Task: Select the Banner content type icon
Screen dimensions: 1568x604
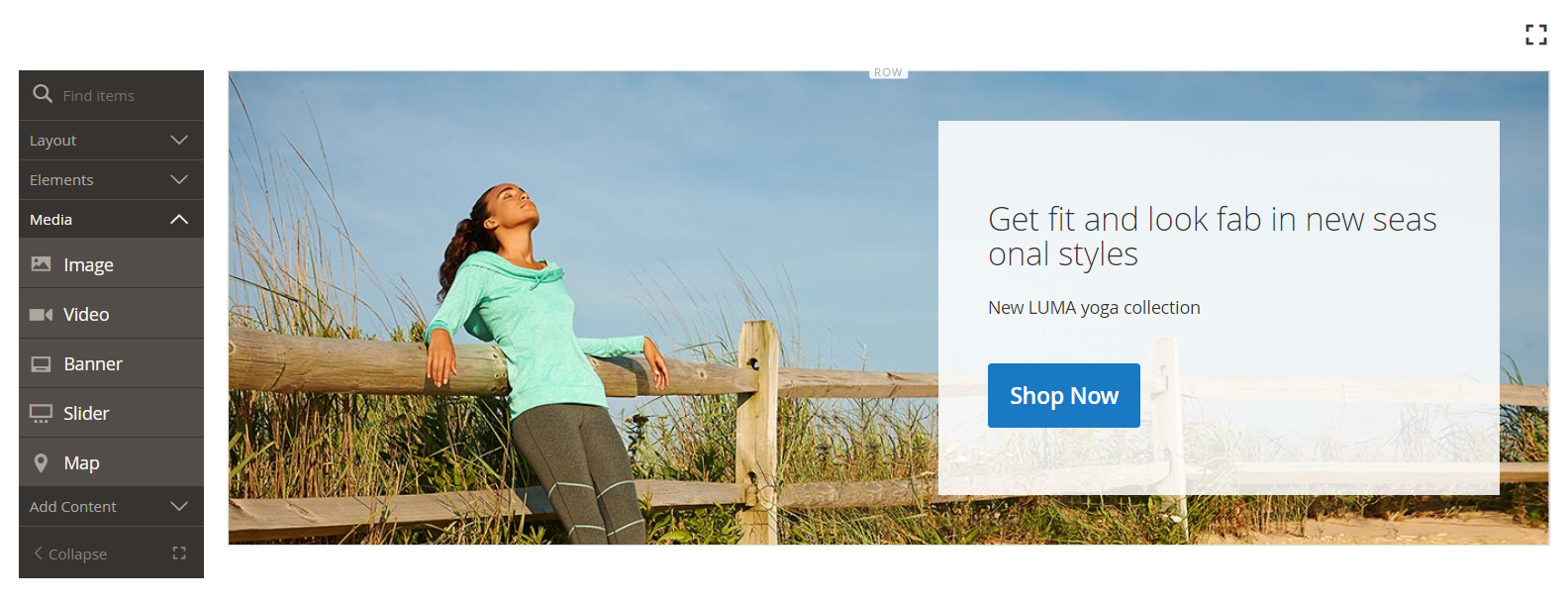Action: point(41,363)
